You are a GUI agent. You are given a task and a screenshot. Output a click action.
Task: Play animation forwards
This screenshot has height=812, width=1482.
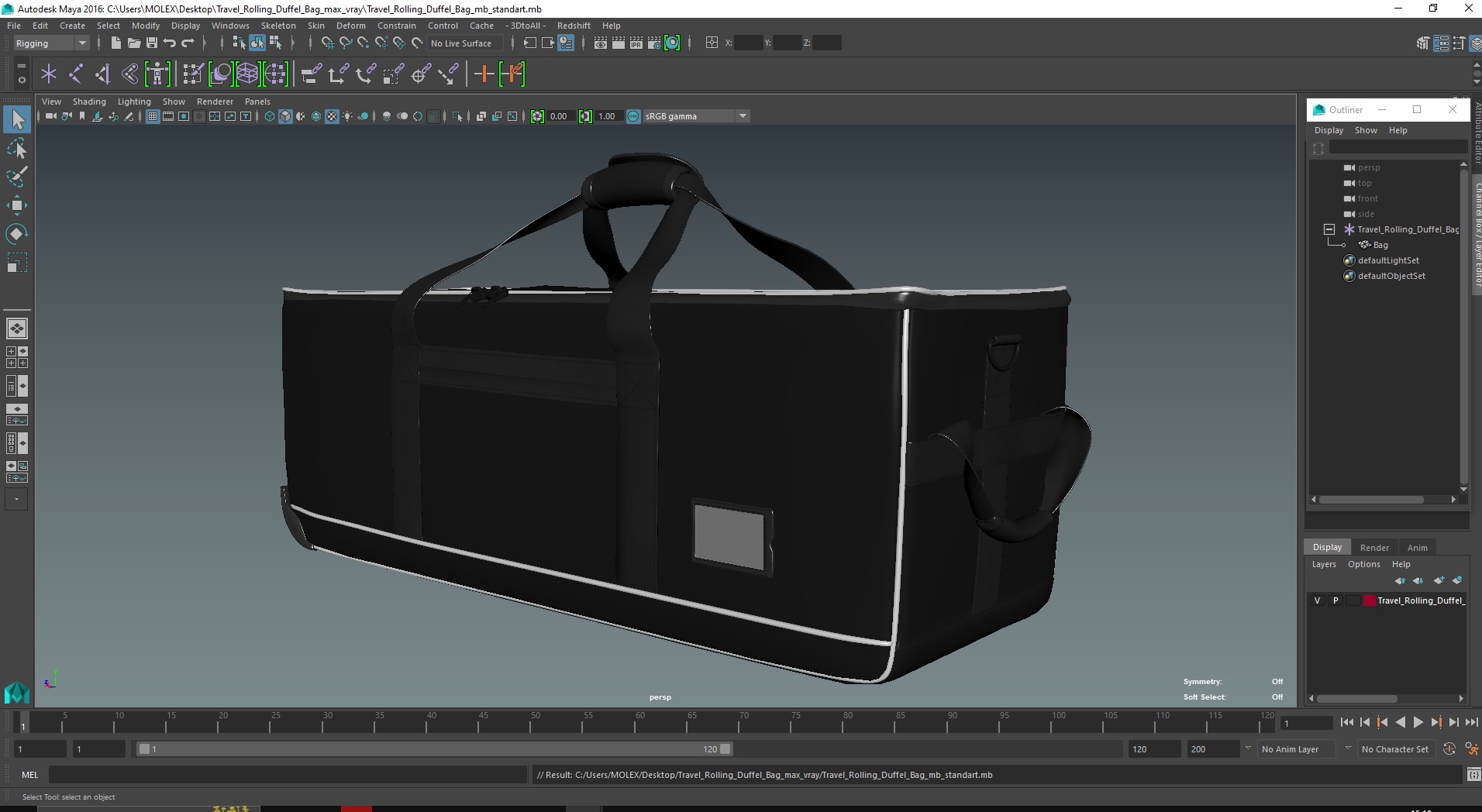(x=1418, y=722)
